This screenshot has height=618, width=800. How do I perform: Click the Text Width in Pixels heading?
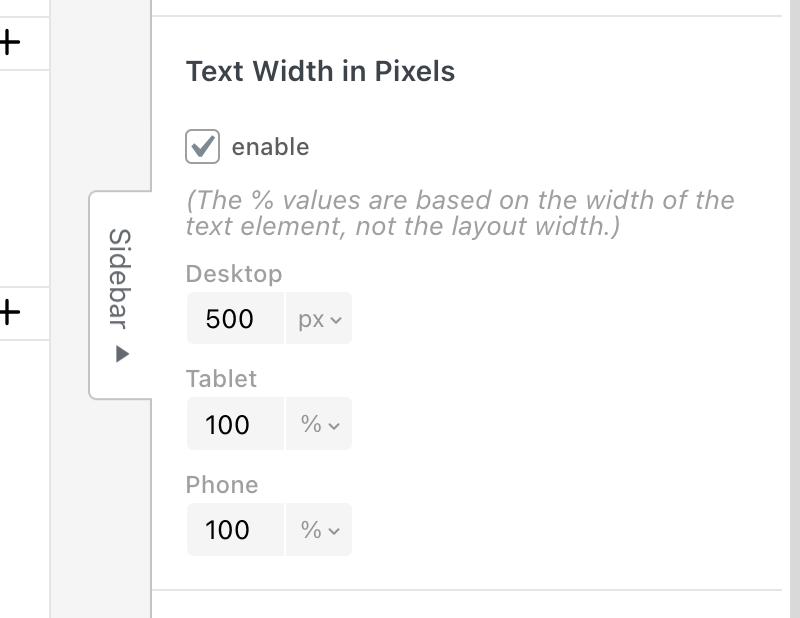click(x=320, y=72)
